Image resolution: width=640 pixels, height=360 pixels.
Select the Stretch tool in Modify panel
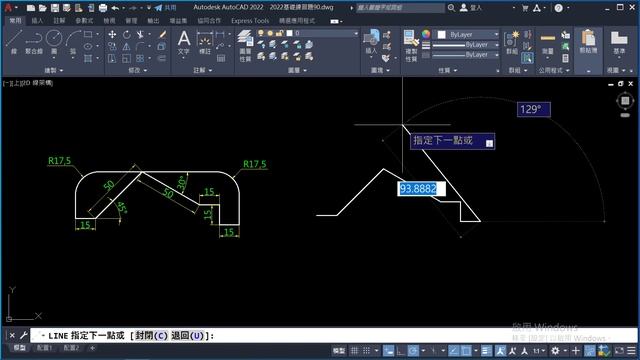click(x=112, y=58)
